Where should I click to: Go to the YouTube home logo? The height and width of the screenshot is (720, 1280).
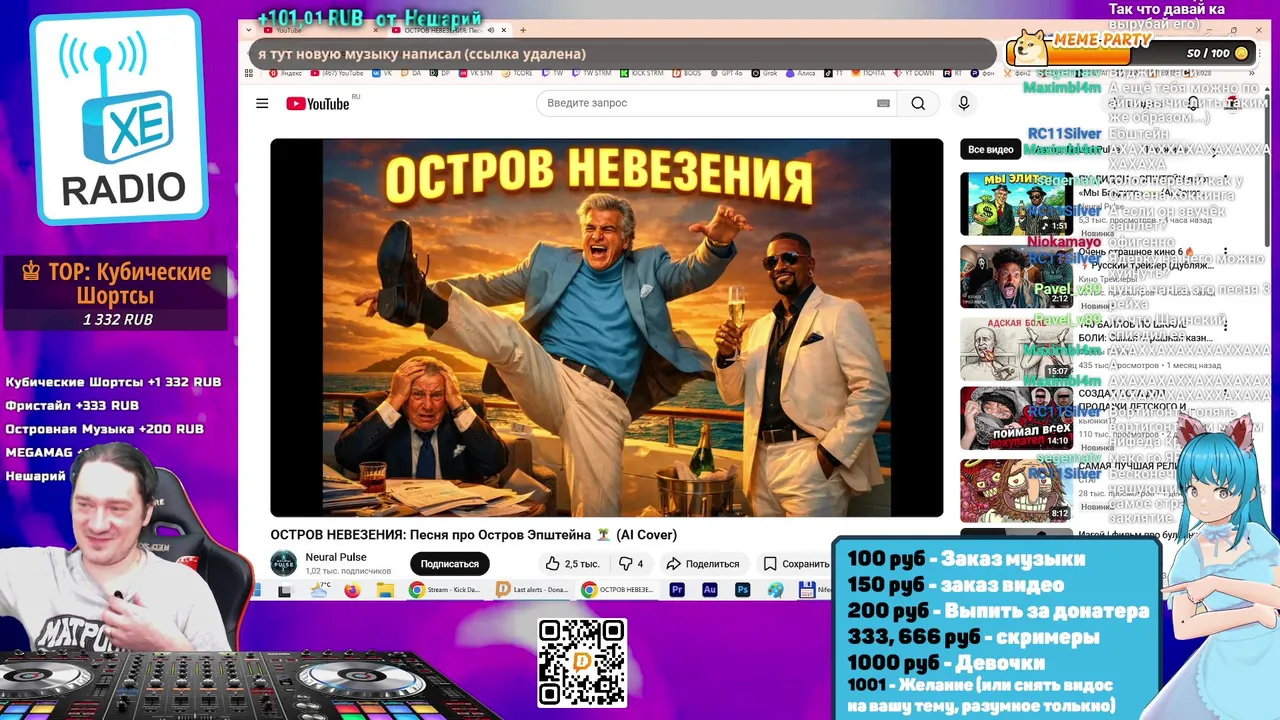318,104
